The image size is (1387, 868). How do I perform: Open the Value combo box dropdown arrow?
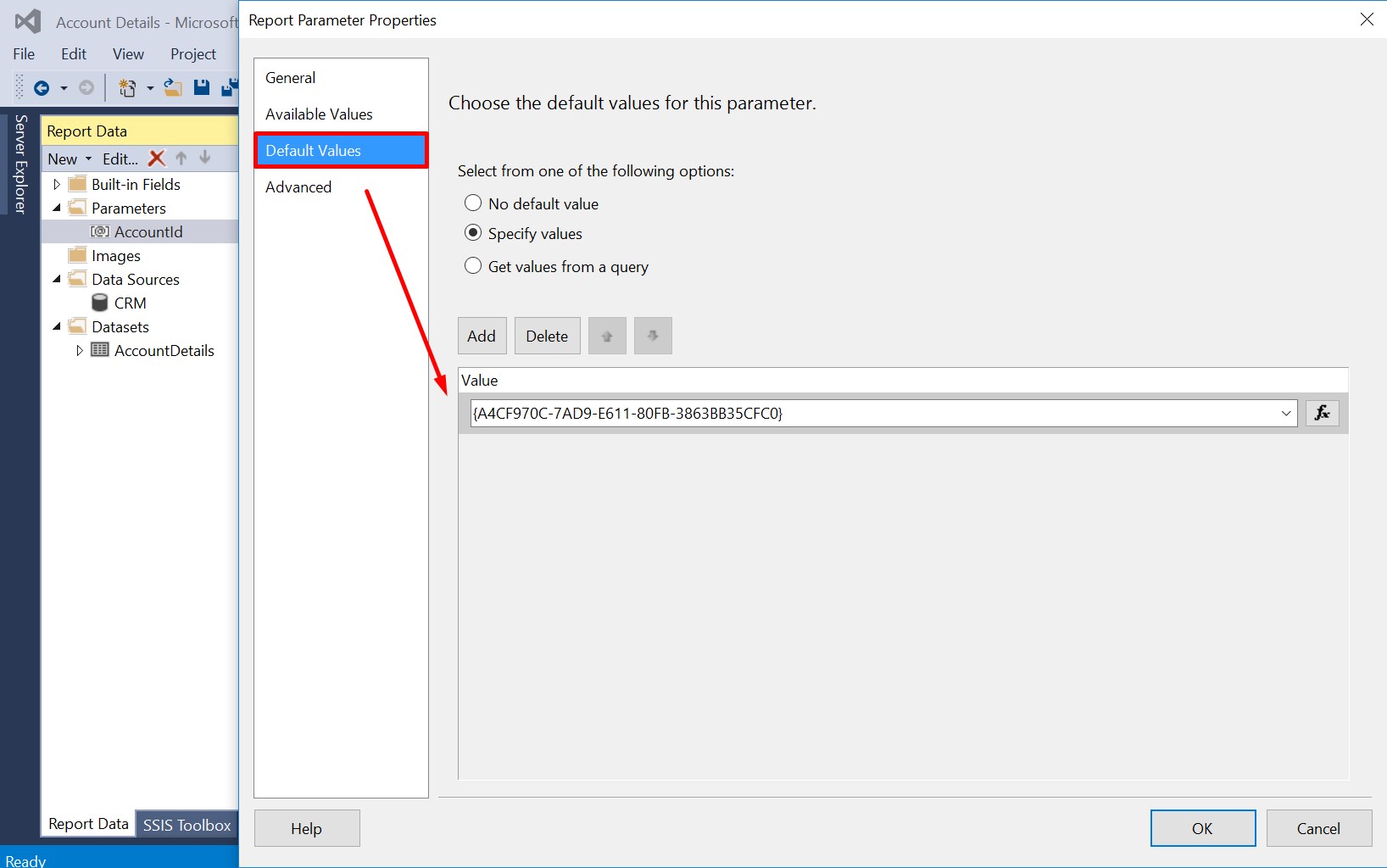(1286, 414)
